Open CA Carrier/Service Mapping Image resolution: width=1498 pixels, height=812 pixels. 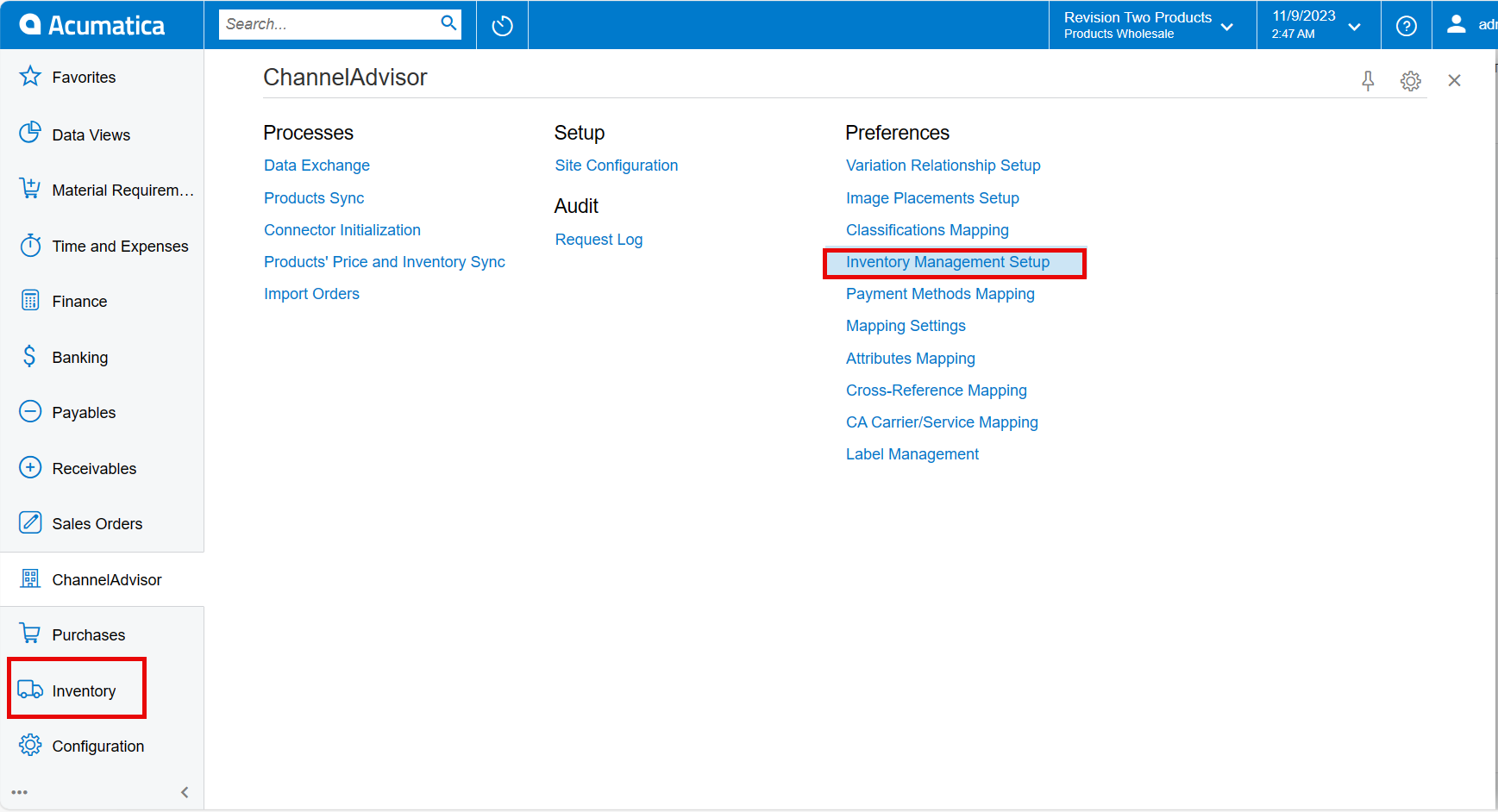pyautogui.click(x=942, y=422)
